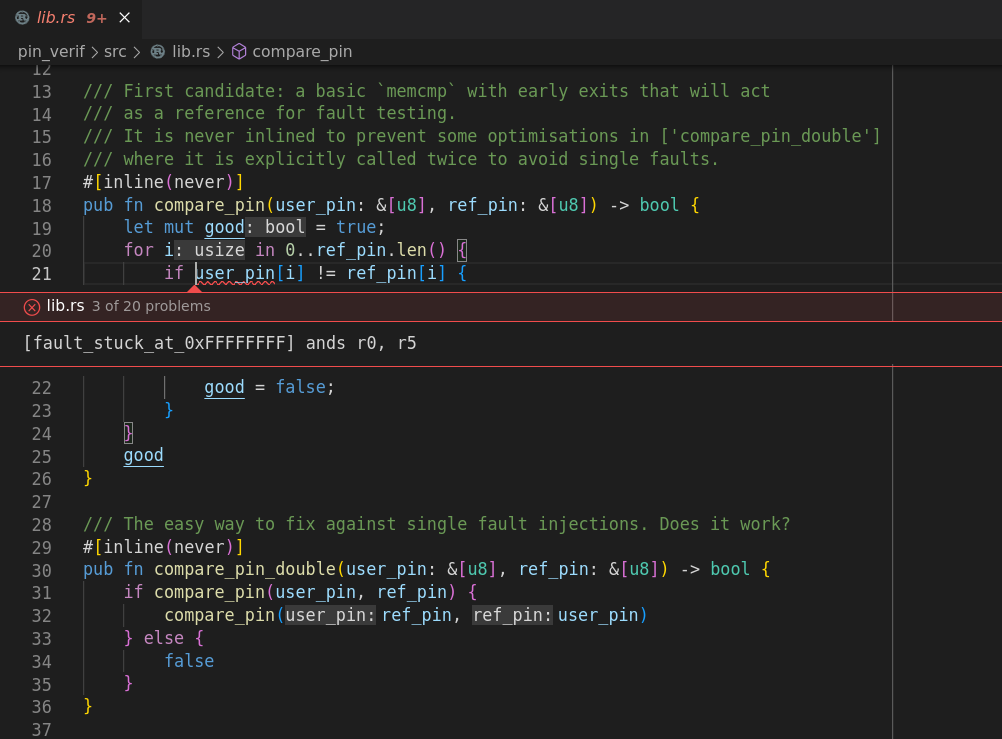Open the lib.rs file breadcrumb

click(191, 52)
